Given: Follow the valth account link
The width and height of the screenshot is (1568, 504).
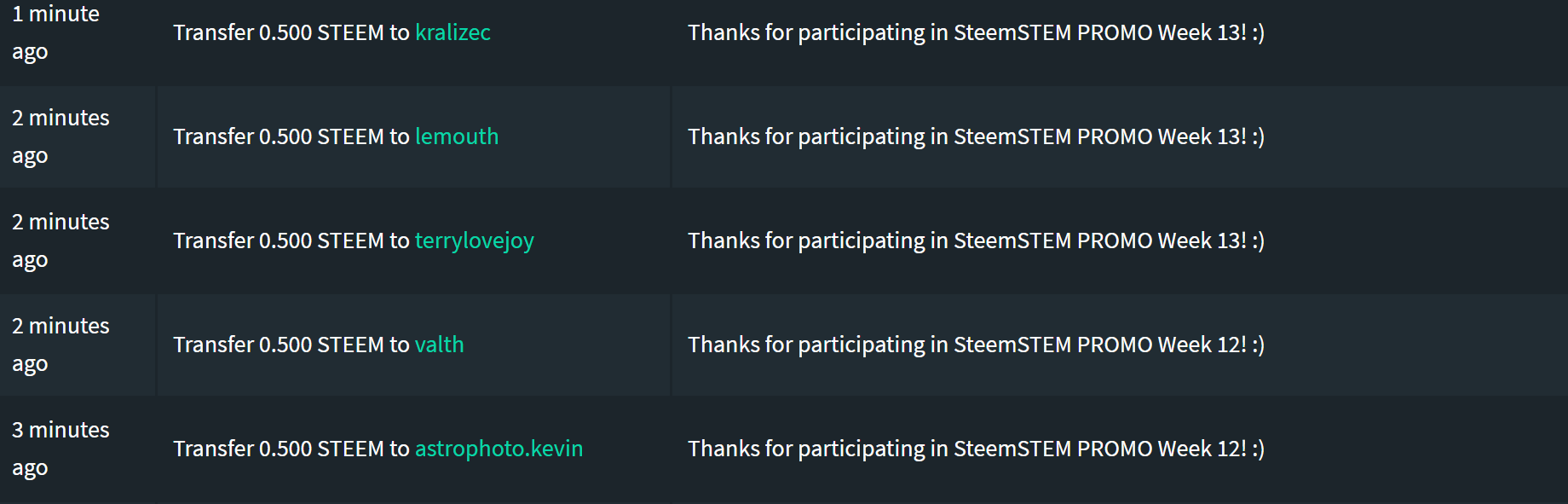Looking at the screenshot, I should pos(440,345).
